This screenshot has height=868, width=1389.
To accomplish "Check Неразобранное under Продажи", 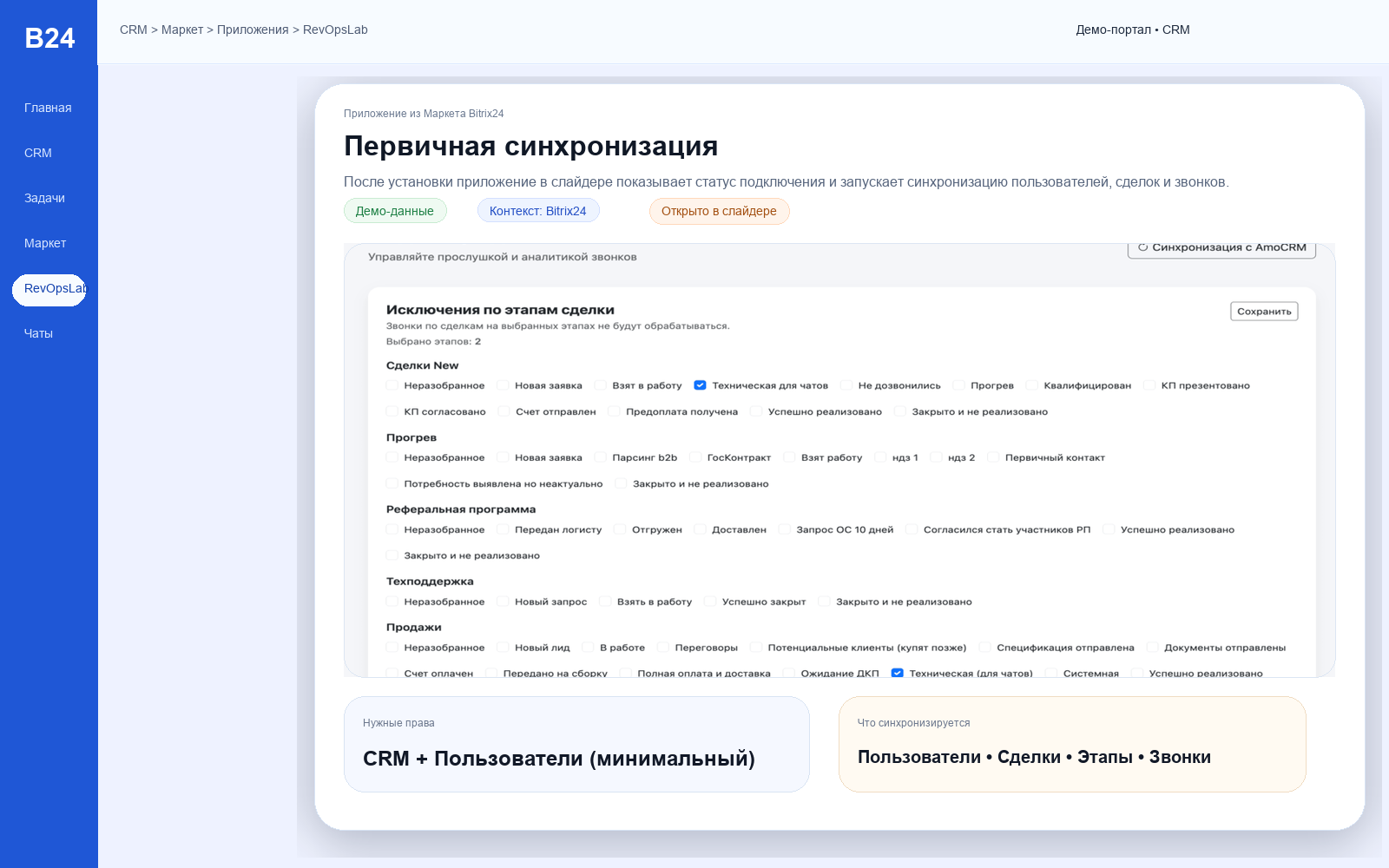I will pyautogui.click(x=392, y=648).
